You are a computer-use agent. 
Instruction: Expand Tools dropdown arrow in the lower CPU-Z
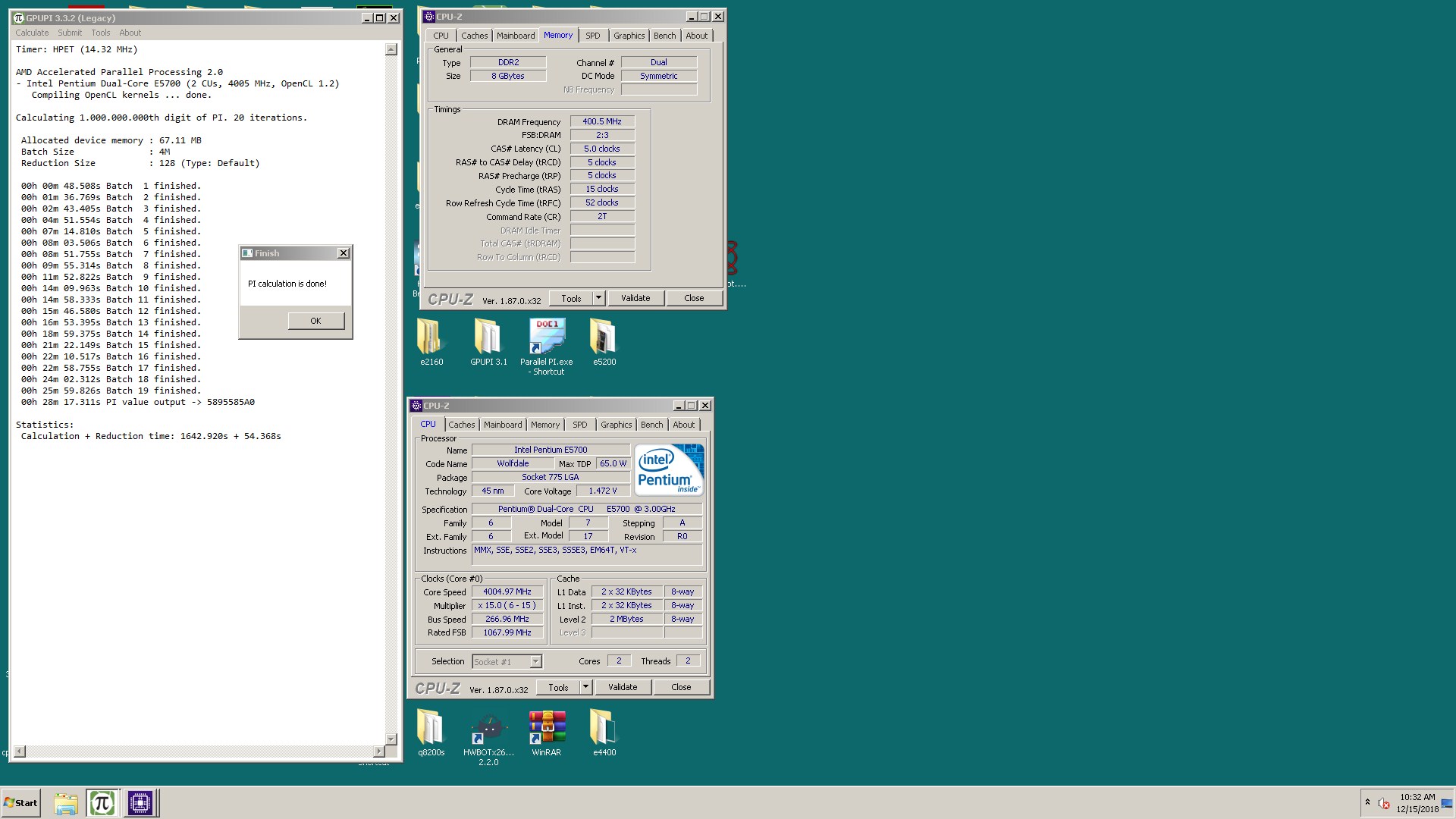[585, 687]
